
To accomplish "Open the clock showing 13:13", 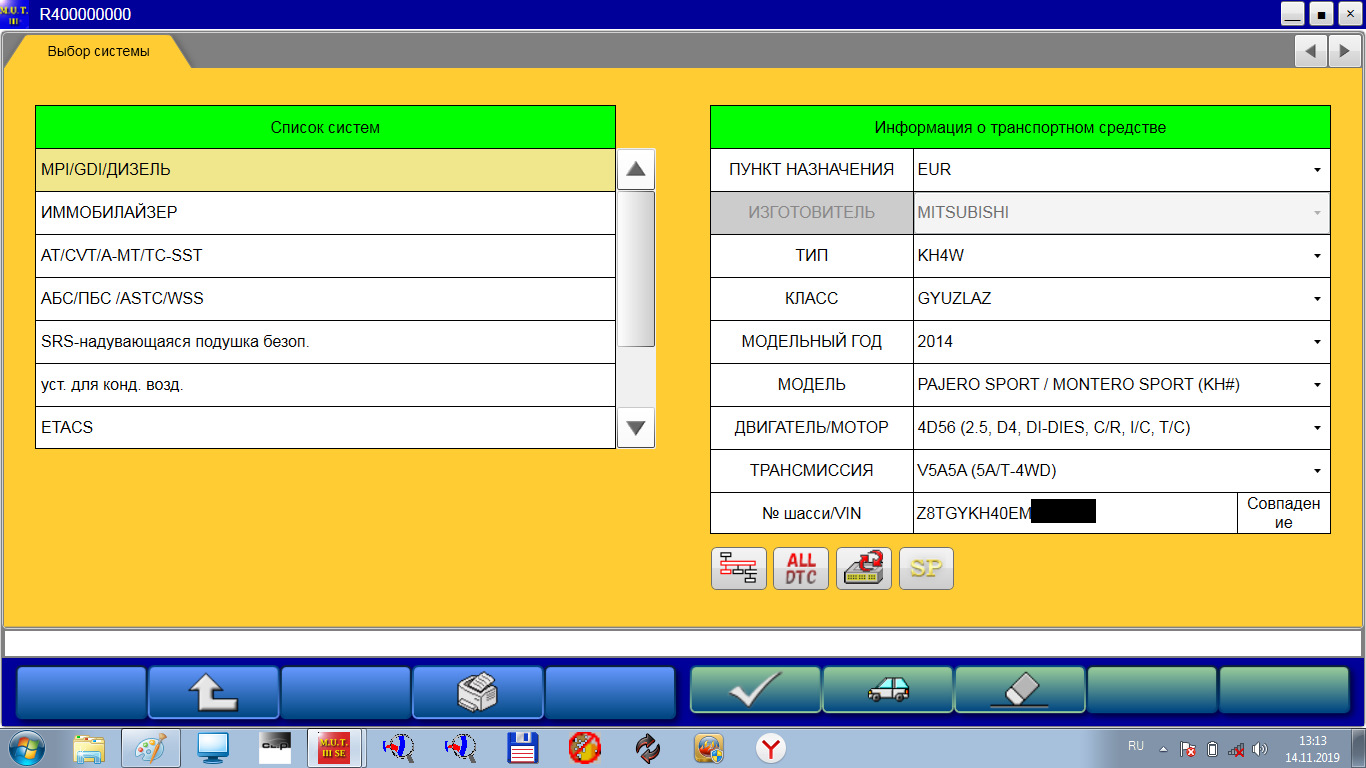I will pyautogui.click(x=1313, y=749).
